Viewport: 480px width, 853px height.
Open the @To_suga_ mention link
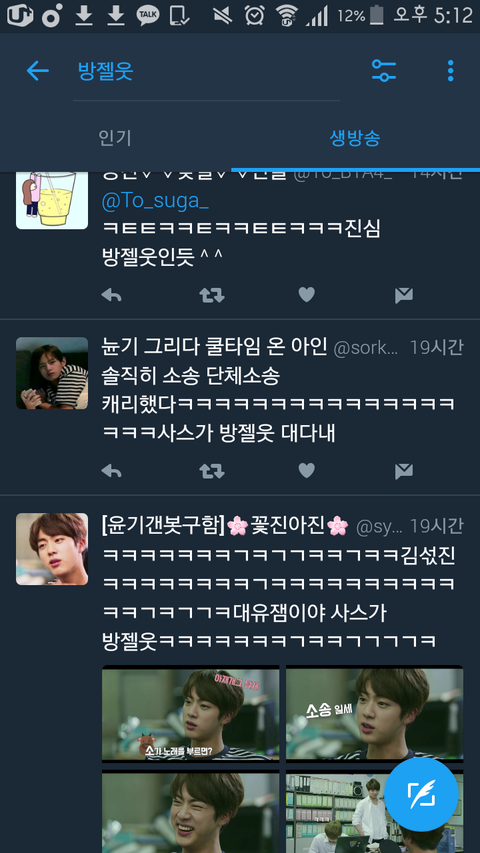(156, 202)
